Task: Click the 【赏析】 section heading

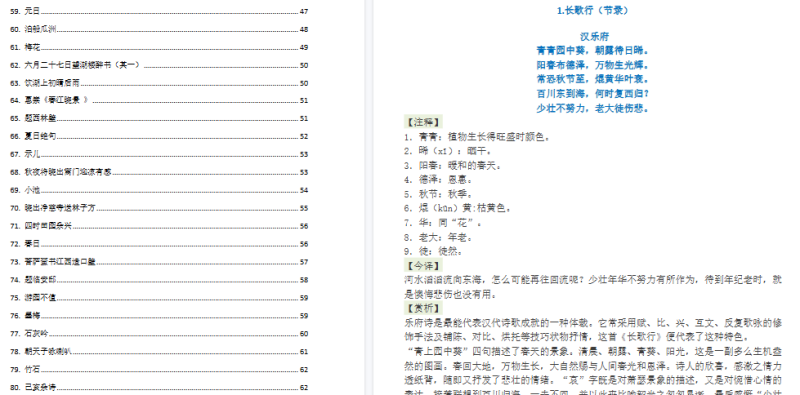Action: (x=422, y=309)
